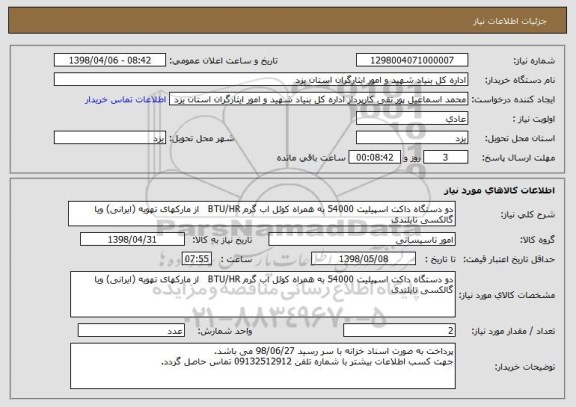
Task: Click the label شرح کلی نیاز
Action: tap(528, 215)
